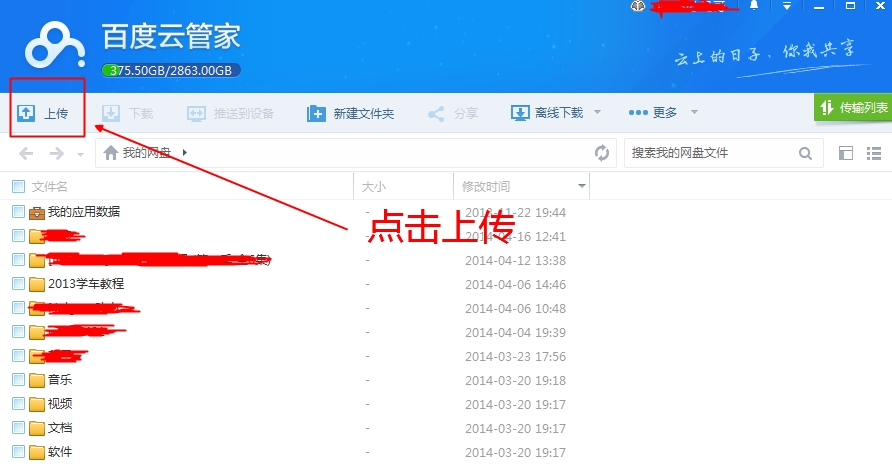Click the 我的应用数据 briefcase icon
892x464 pixels.
tap(37, 213)
